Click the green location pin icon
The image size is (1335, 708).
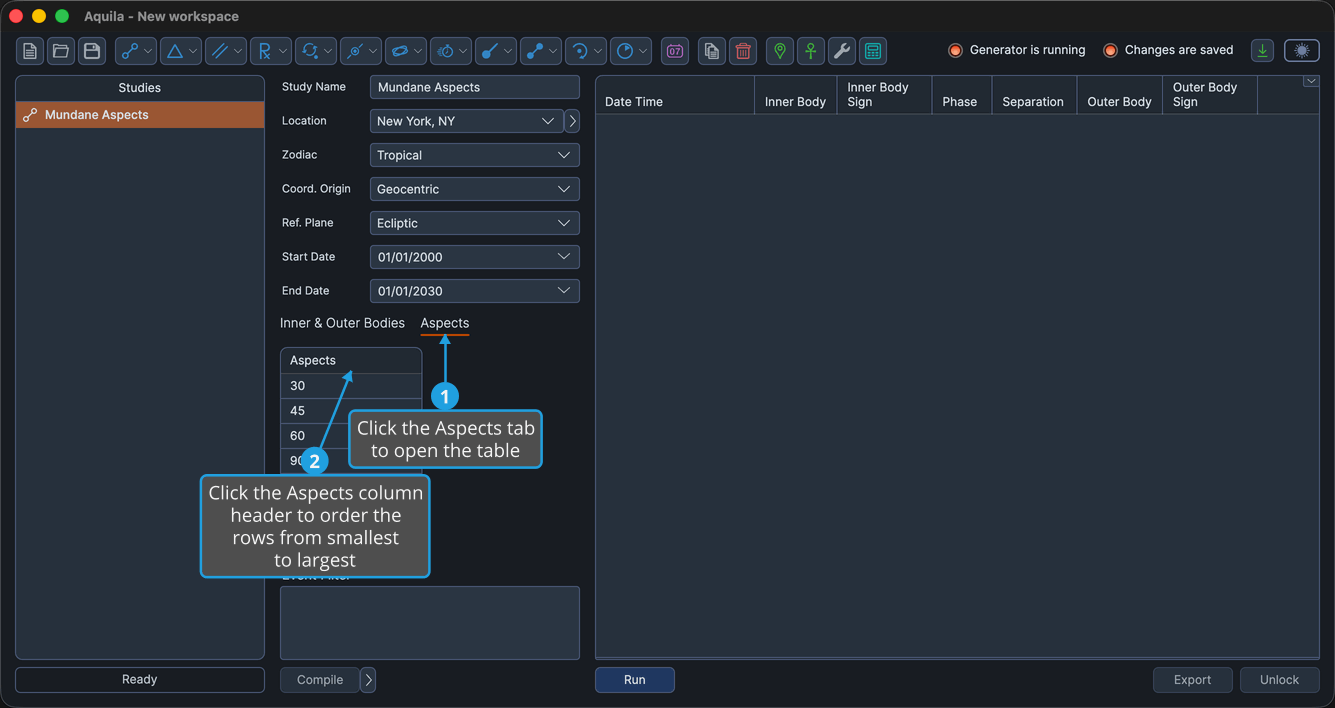click(x=780, y=51)
